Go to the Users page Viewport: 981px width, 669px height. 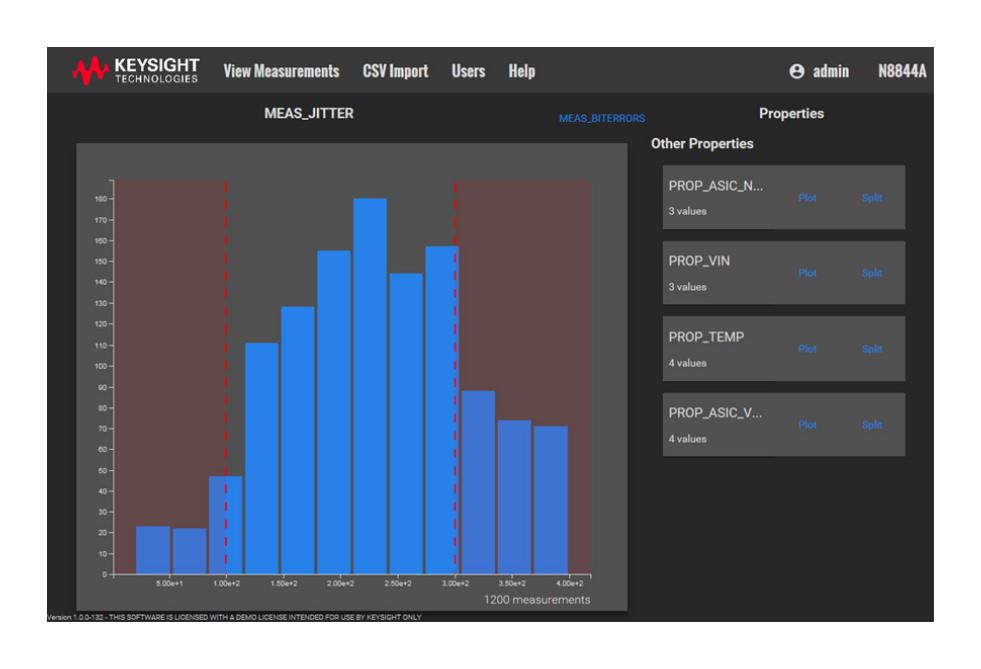469,71
